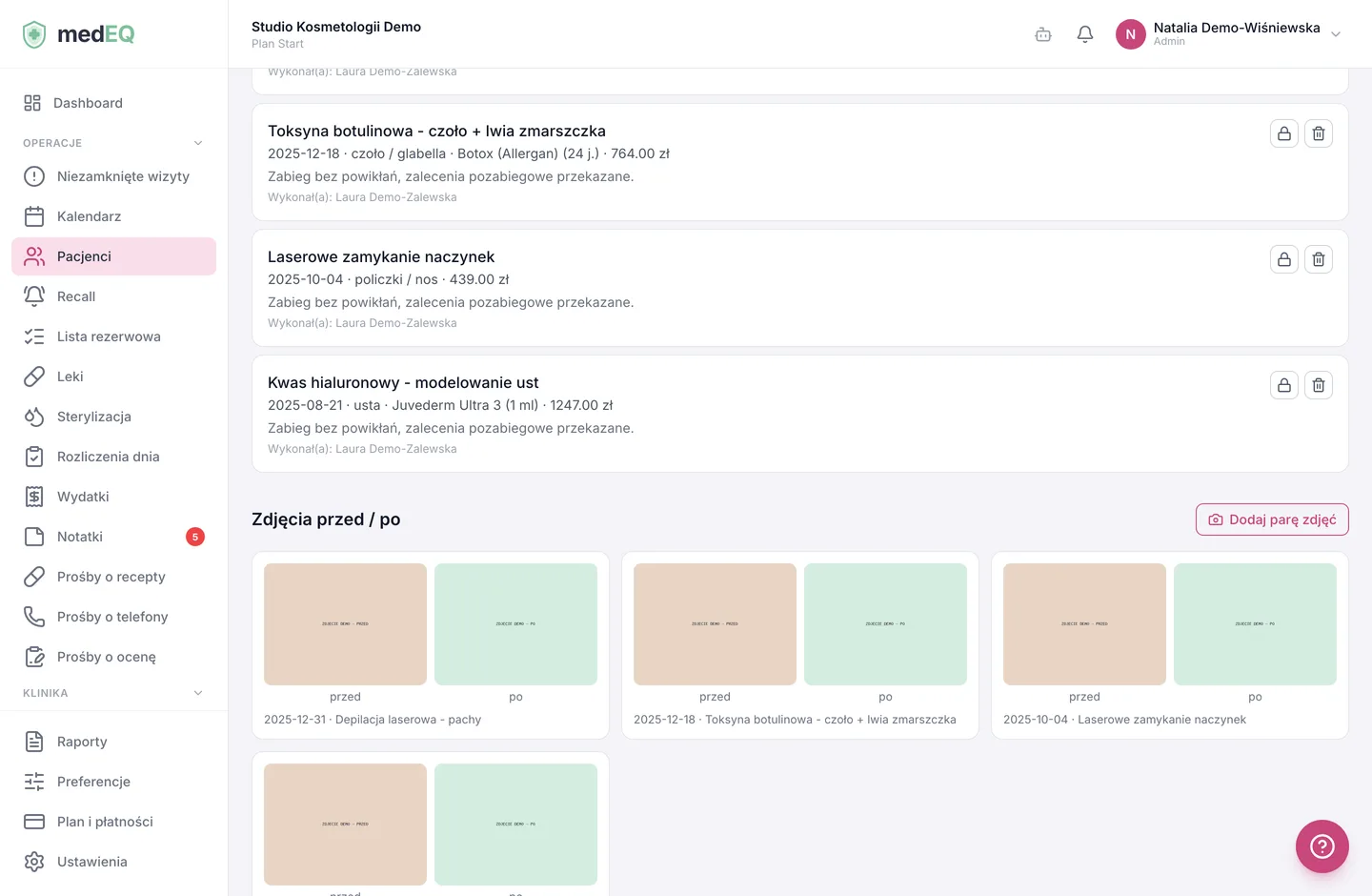The width and height of the screenshot is (1372, 896).
Task: Click the detail line ending '764.00 zł'
Action: 469,153
